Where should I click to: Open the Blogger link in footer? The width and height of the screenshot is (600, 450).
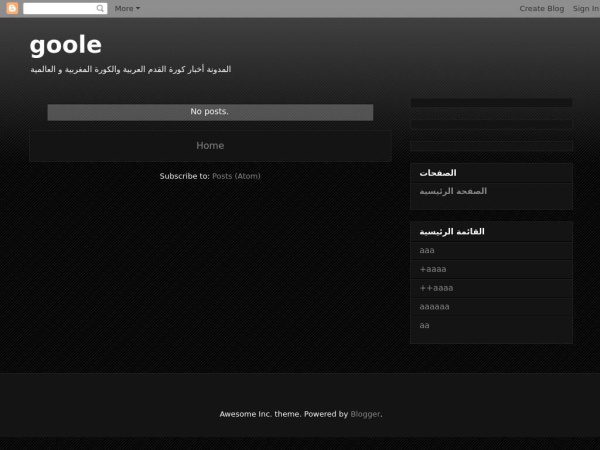coord(365,414)
